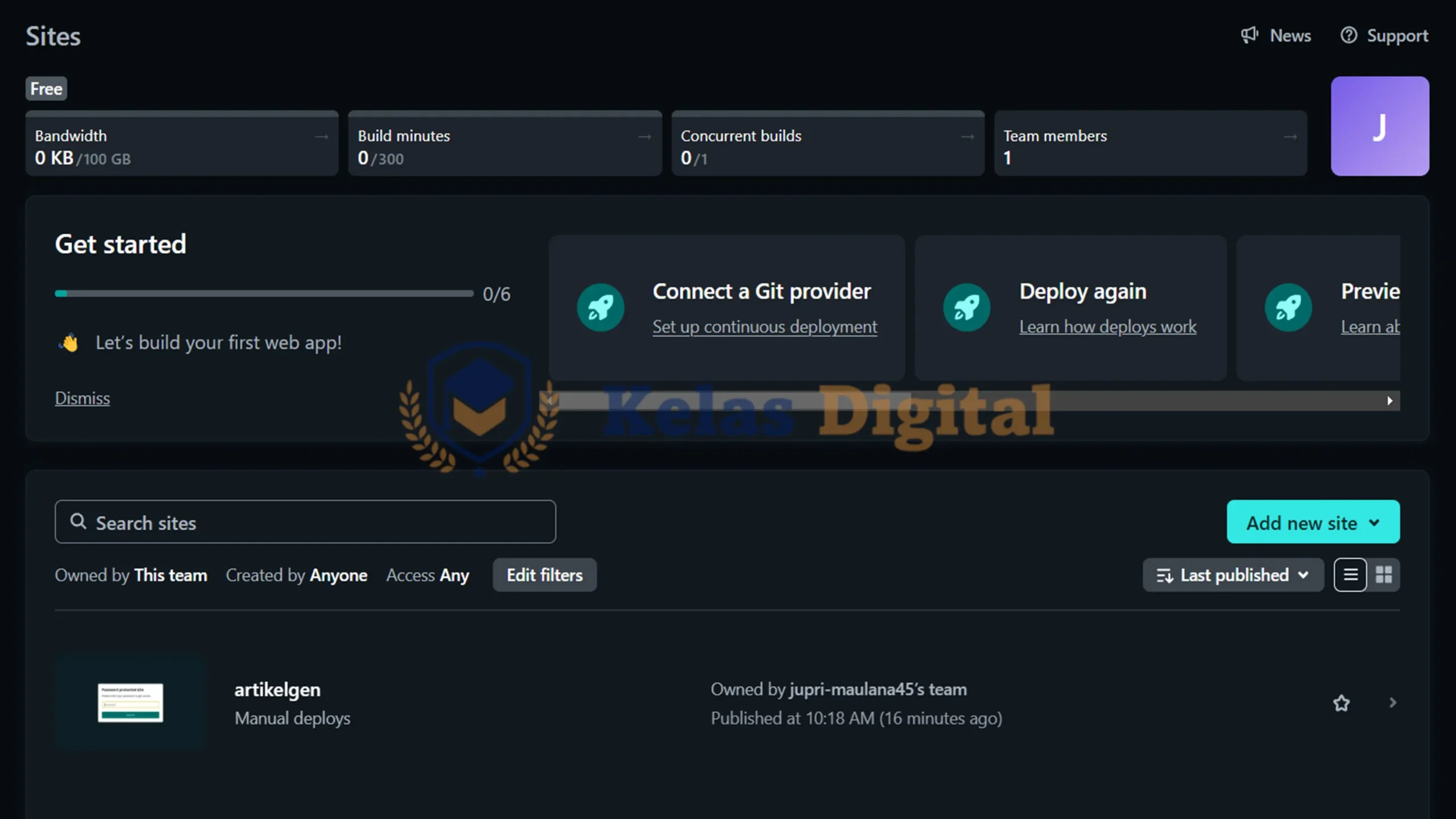Click the rocket icon beside Connect a Git provider
The image size is (1456, 819).
(601, 308)
